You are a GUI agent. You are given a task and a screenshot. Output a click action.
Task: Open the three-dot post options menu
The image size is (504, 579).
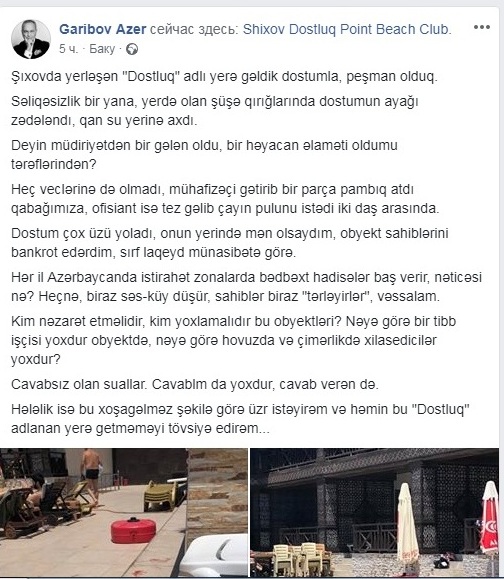click(x=482, y=27)
